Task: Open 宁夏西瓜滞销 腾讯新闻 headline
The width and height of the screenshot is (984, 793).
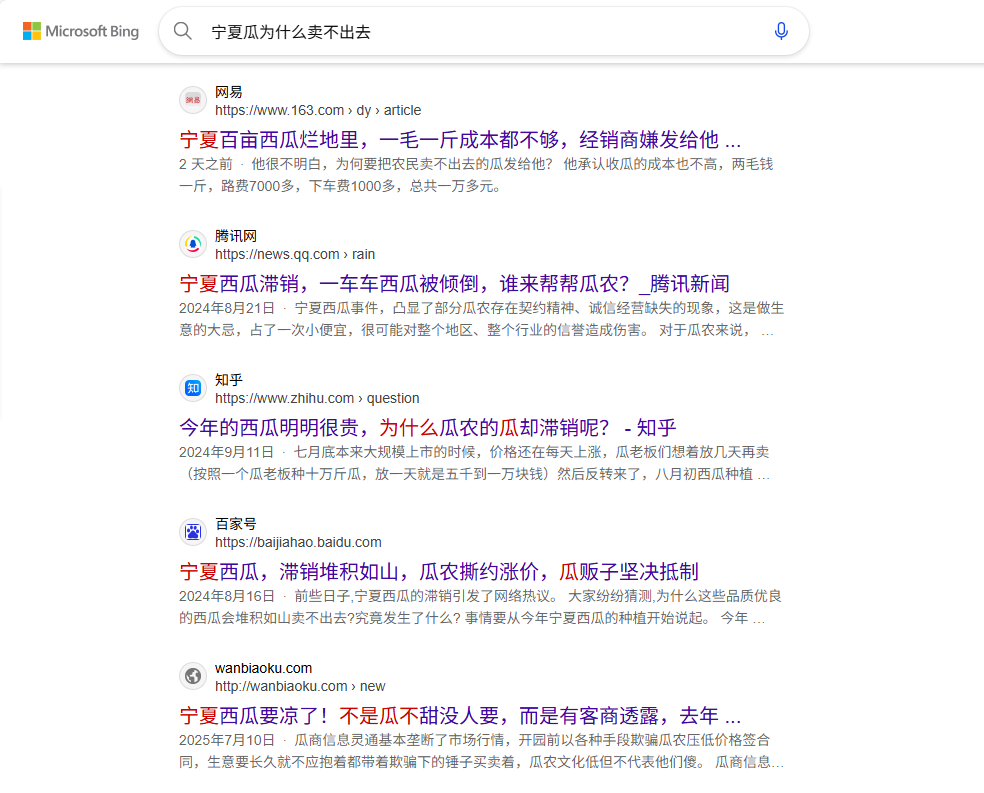Action: (x=454, y=284)
